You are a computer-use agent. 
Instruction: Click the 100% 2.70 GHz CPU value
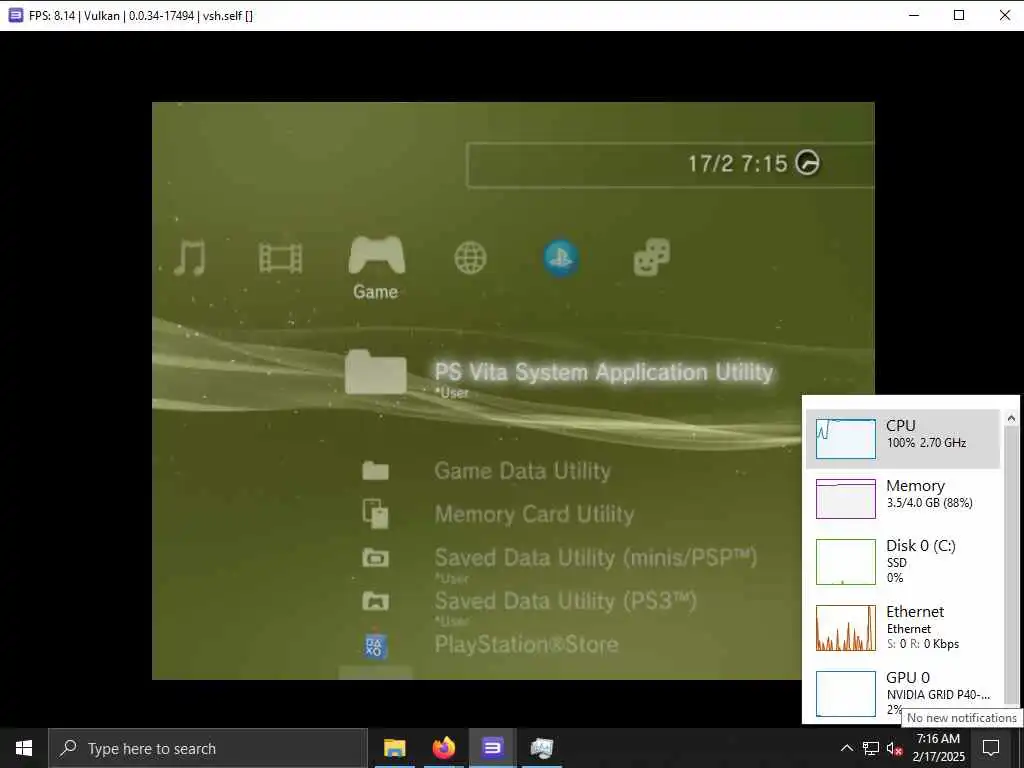tap(926, 443)
